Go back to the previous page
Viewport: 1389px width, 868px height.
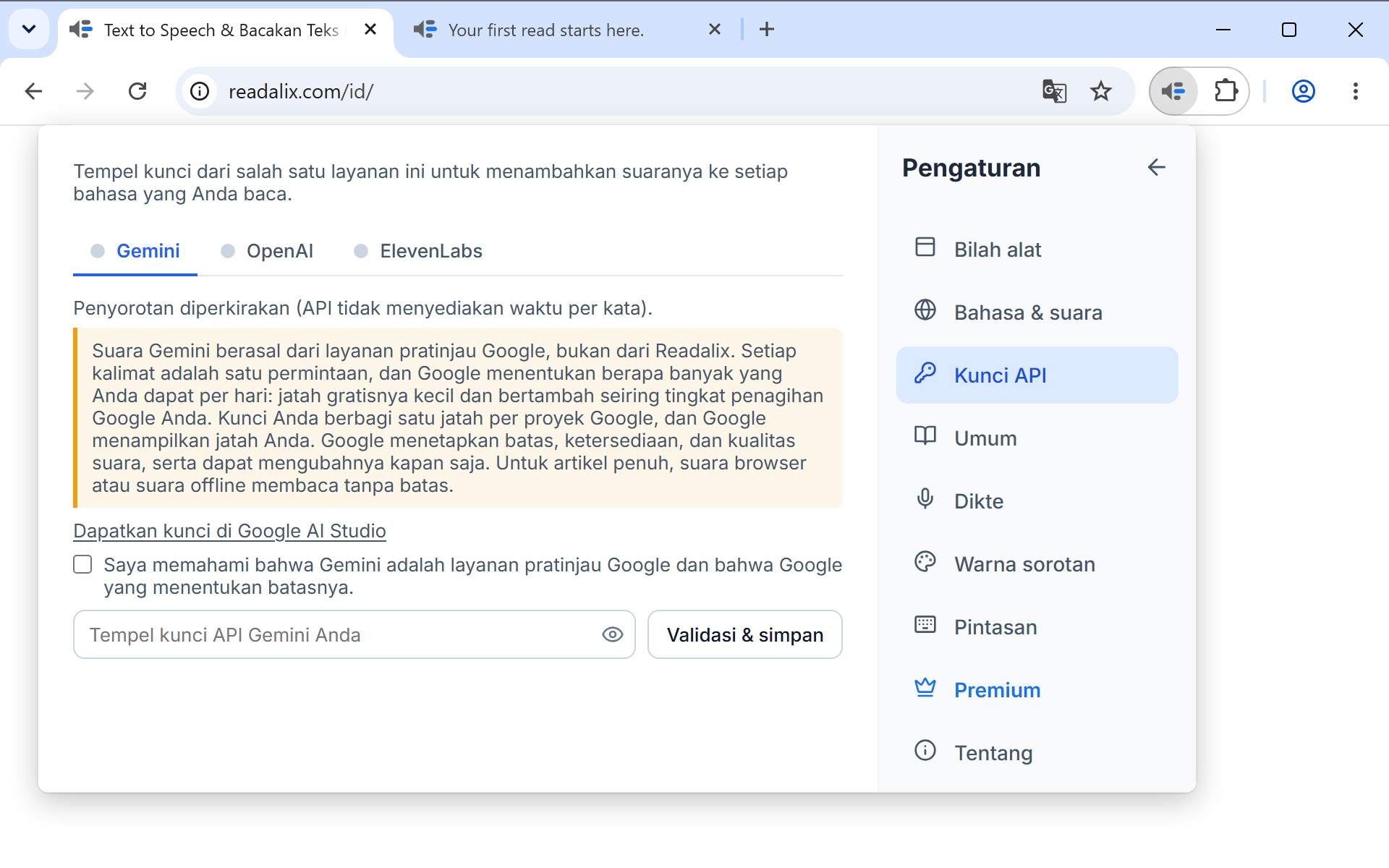tap(33, 91)
